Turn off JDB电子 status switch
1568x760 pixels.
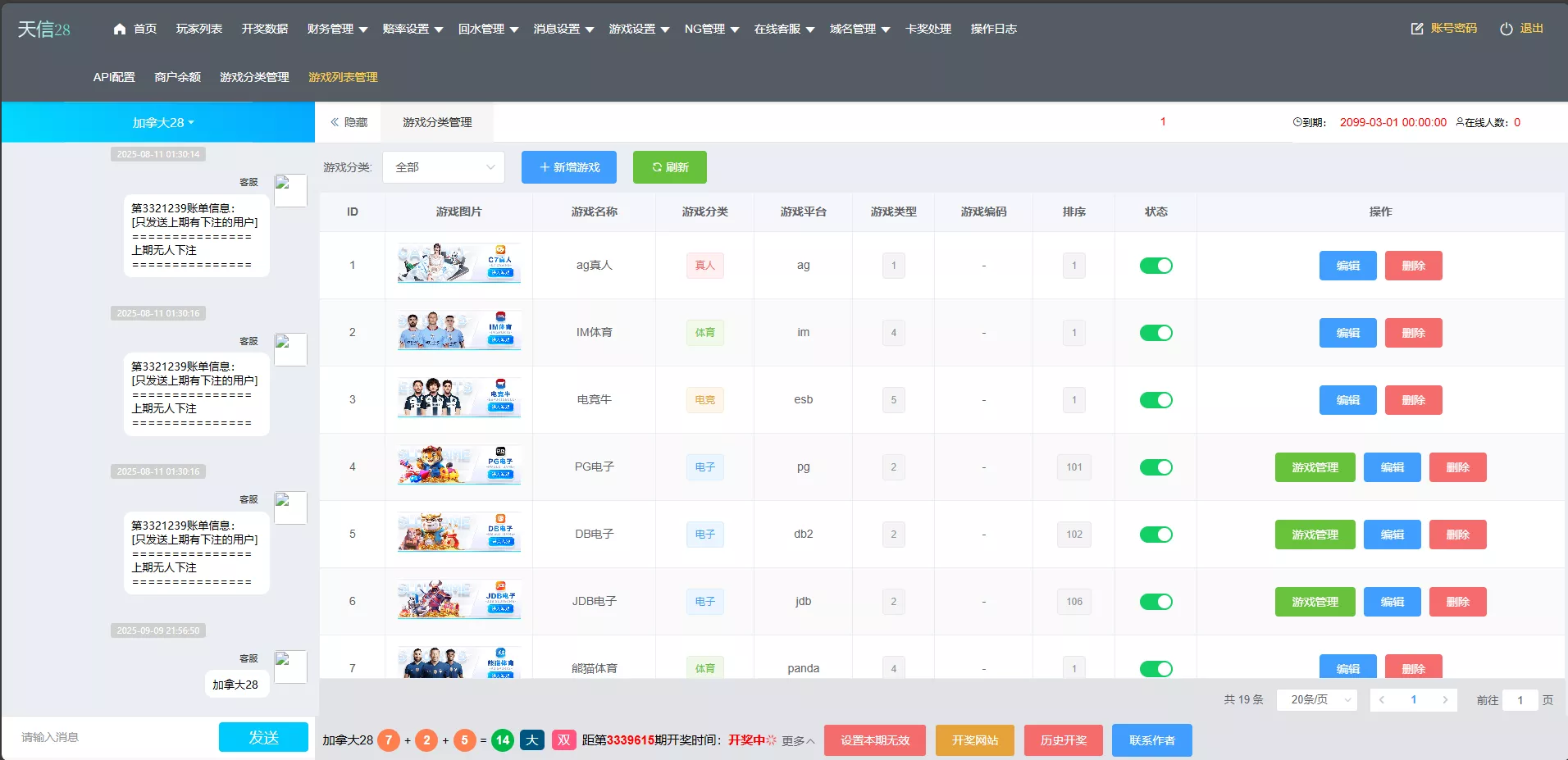pyautogui.click(x=1155, y=602)
